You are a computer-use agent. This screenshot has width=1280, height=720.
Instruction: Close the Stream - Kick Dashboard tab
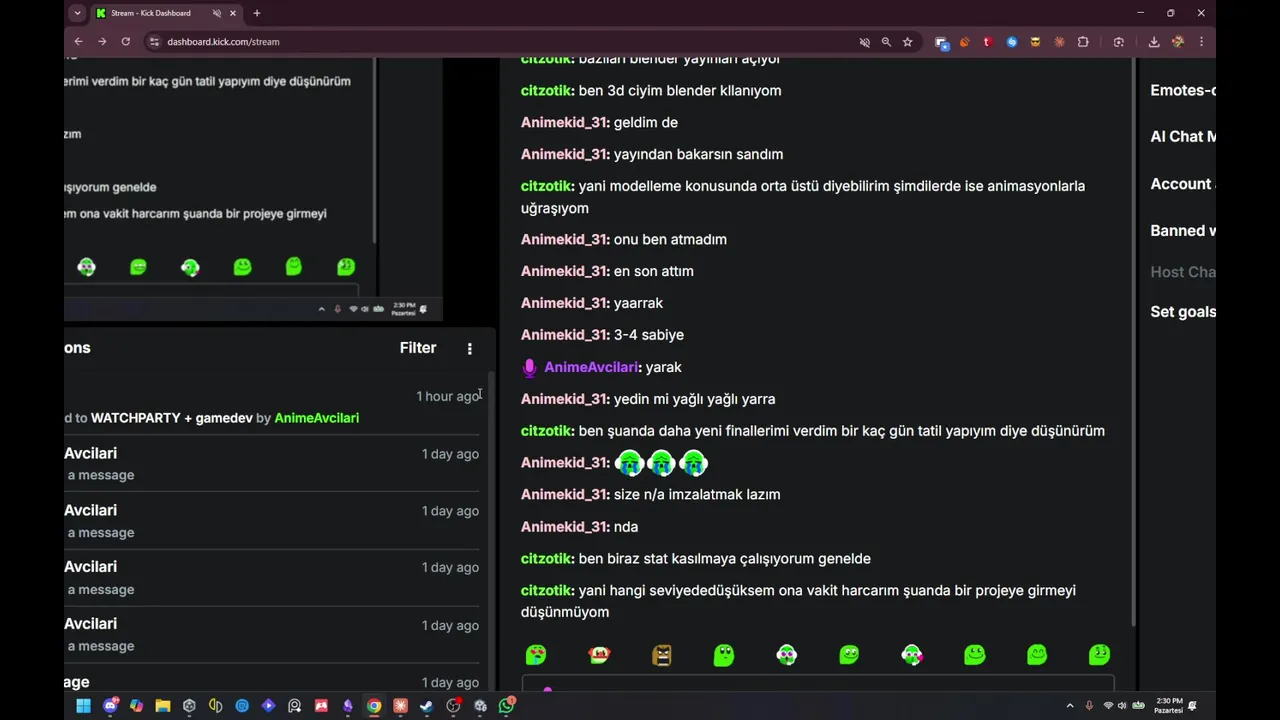point(233,13)
